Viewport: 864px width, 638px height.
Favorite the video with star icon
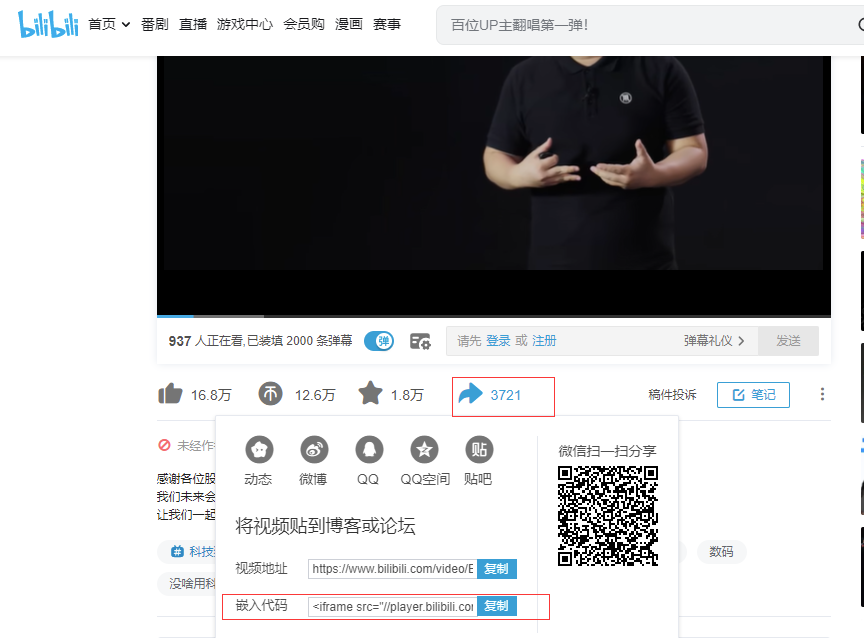tap(370, 393)
